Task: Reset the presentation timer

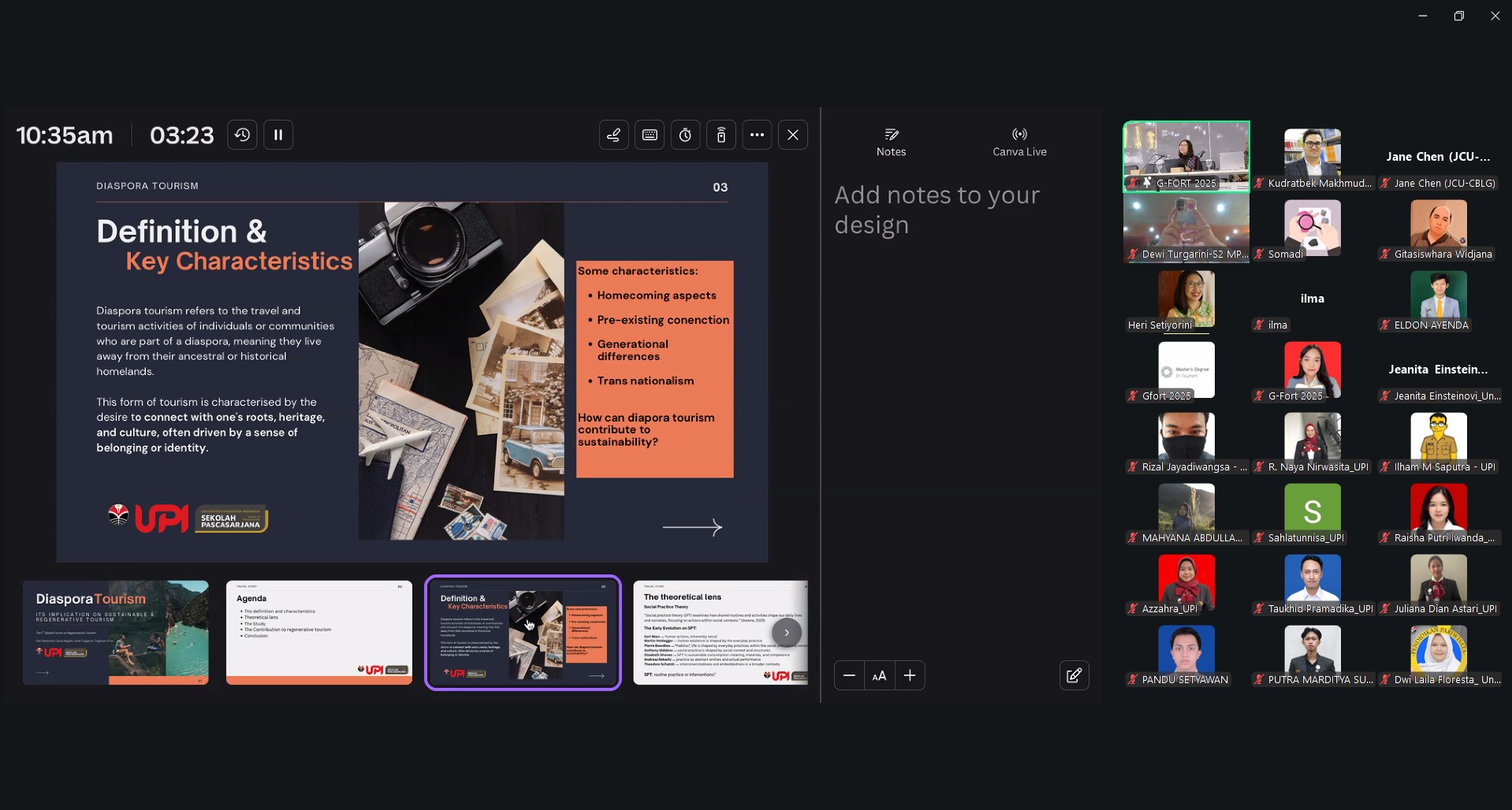Action: point(242,135)
